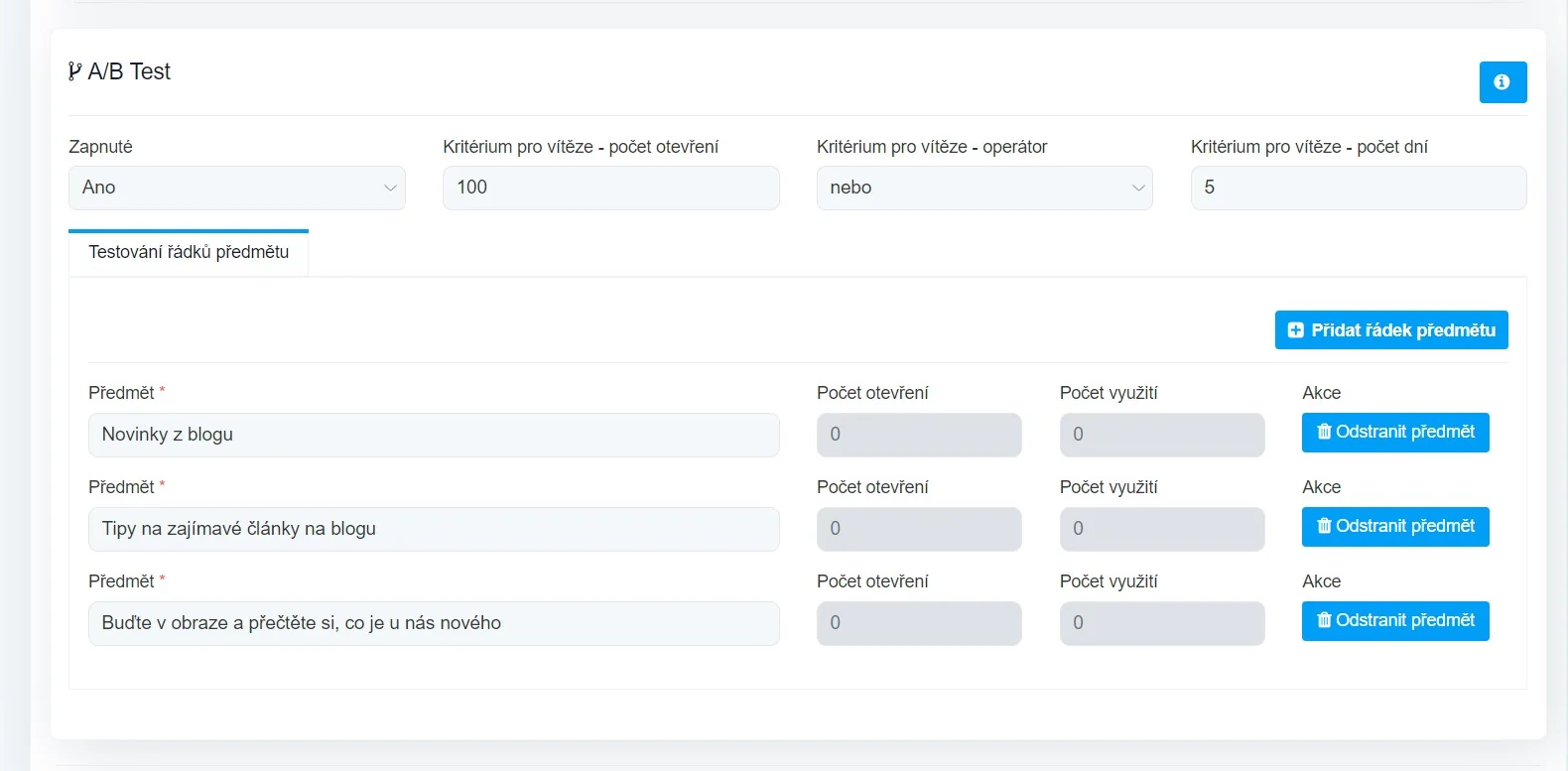Expand the operátor dropdown showing nebo

click(x=983, y=188)
